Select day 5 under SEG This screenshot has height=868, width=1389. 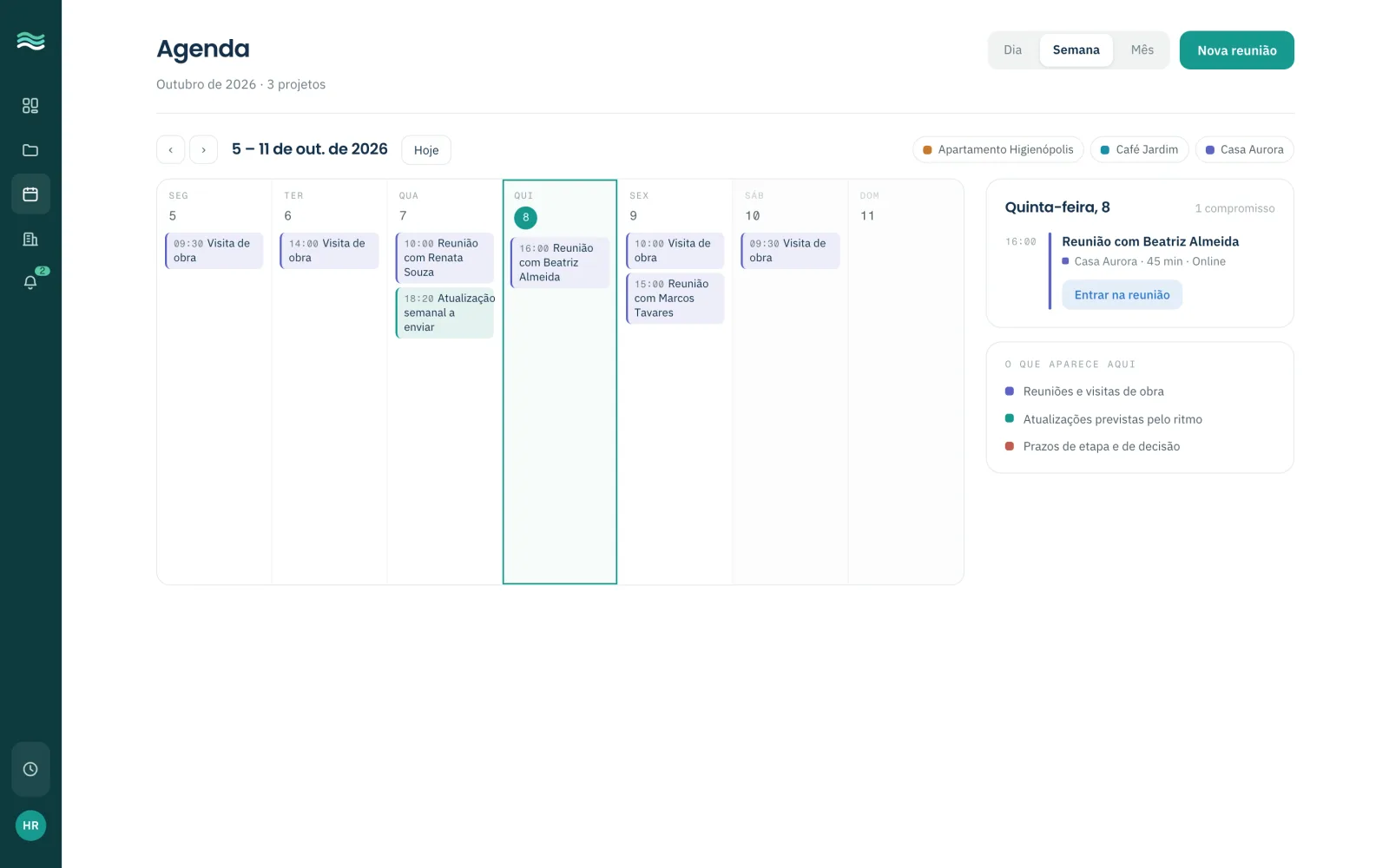click(x=173, y=216)
